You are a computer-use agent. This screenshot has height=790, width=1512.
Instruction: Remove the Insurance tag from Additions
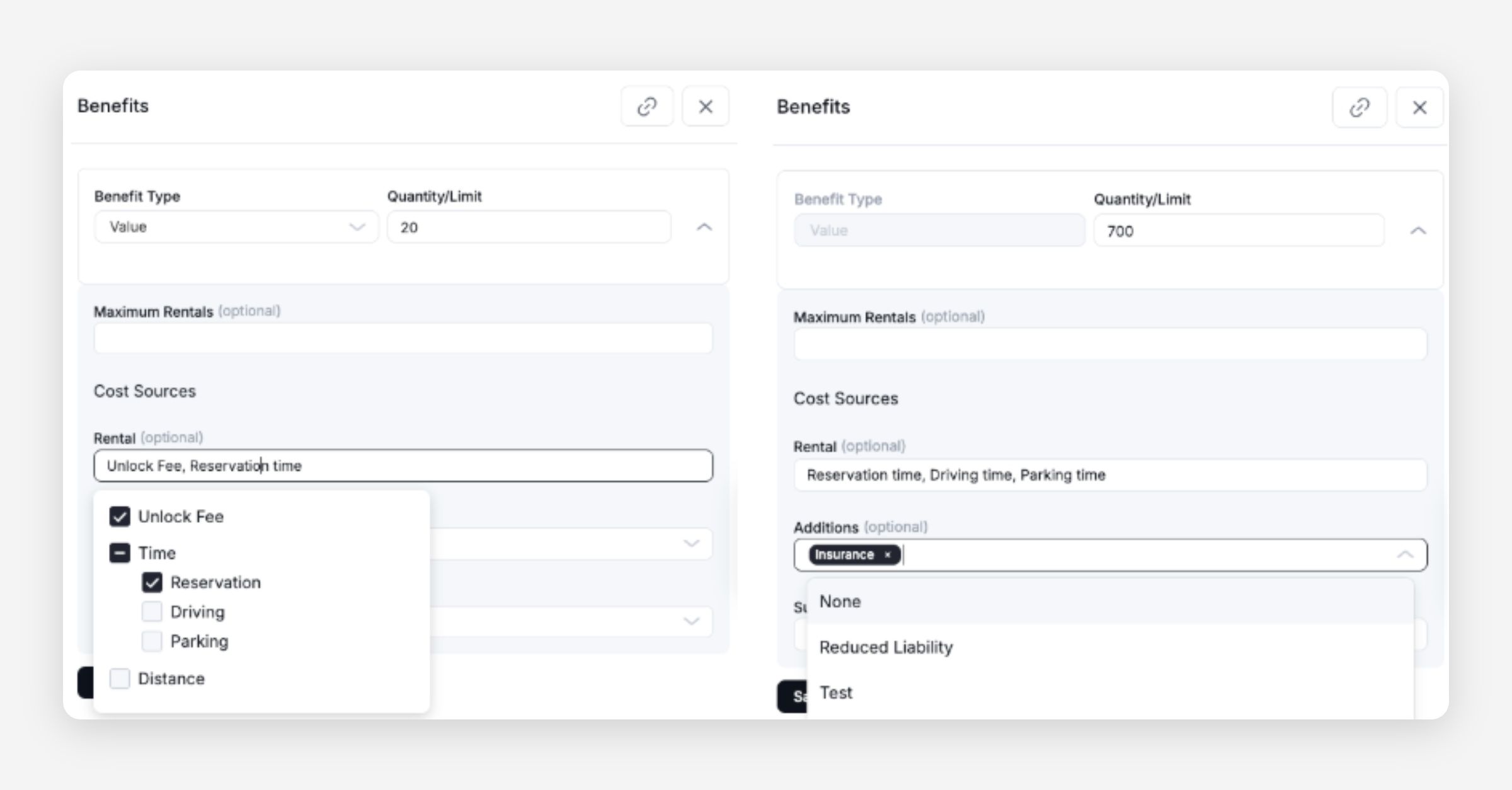888,555
